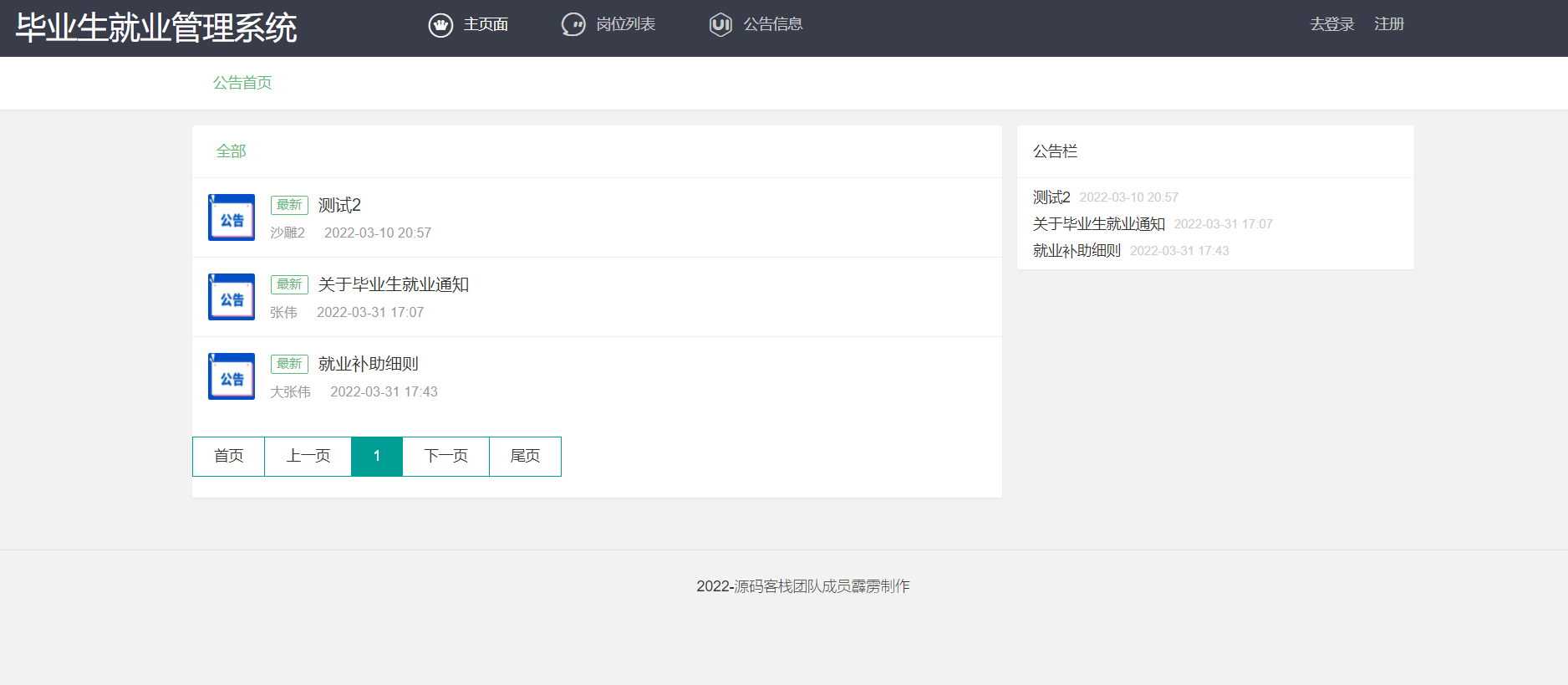Click the 公告 thumbnail icon for 关于毕业生就业通知
The image size is (1568, 685).
coord(232,297)
